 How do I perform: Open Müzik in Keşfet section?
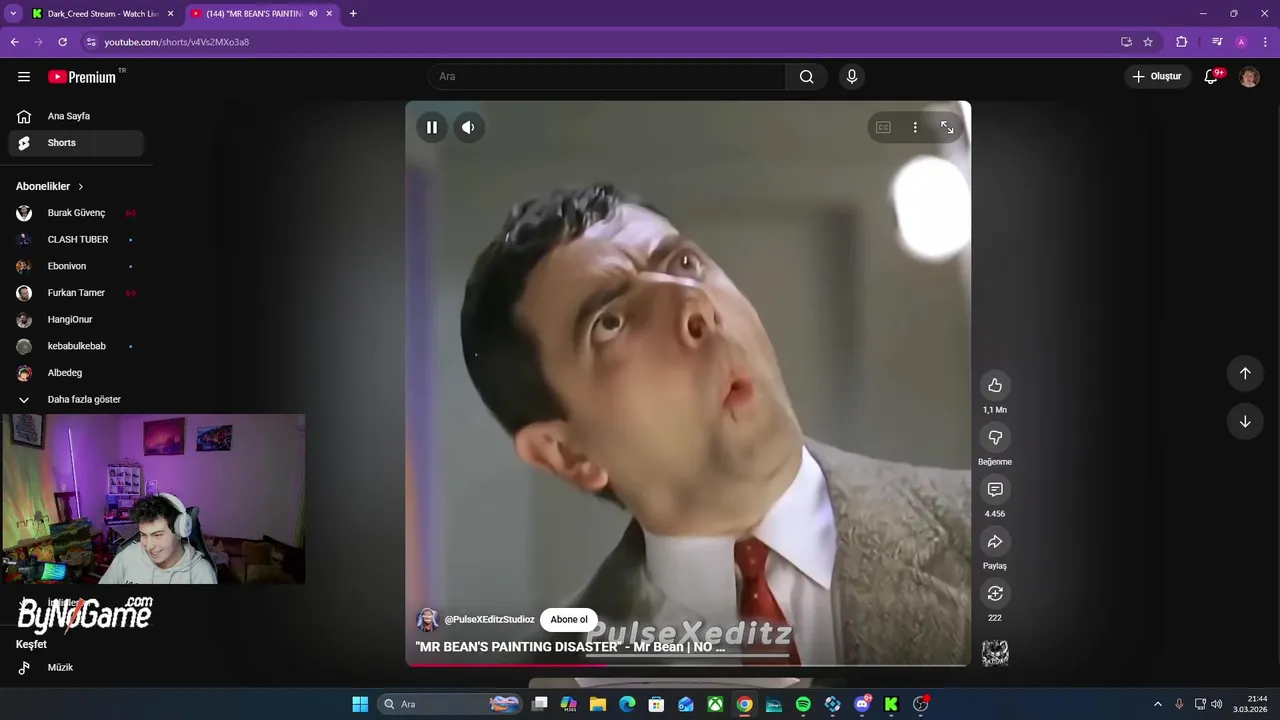click(76, 667)
